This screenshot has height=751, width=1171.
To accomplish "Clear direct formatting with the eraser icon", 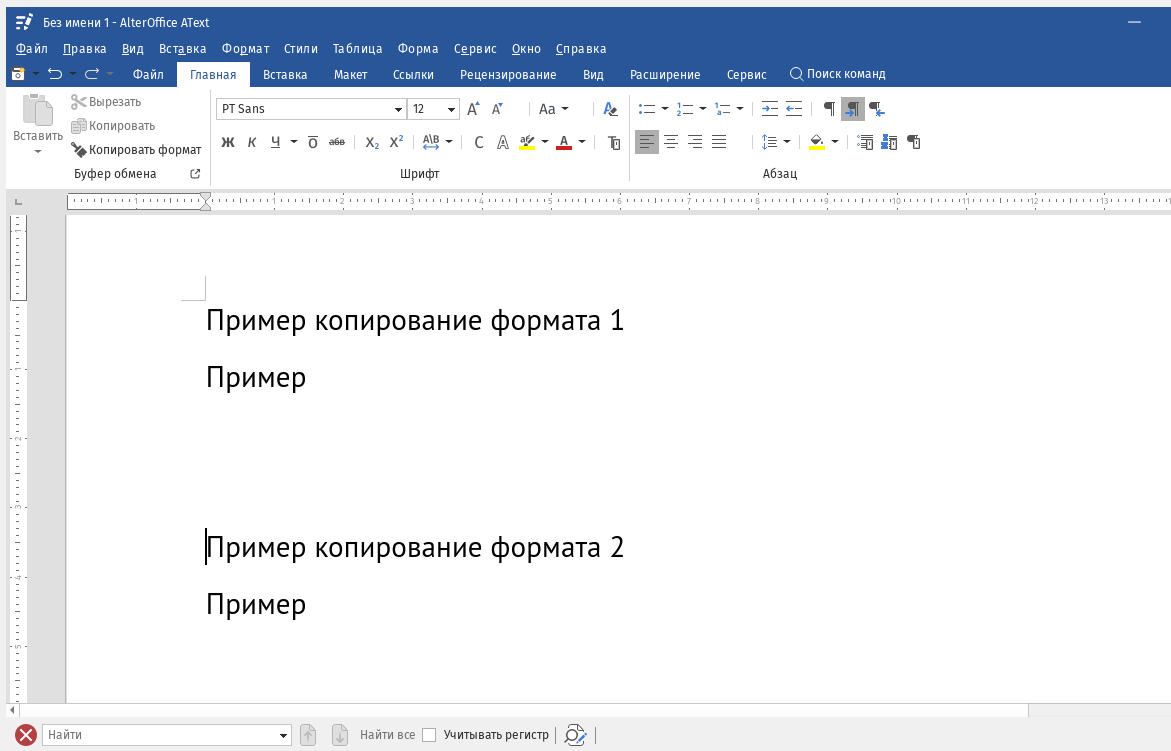I will click(x=610, y=109).
